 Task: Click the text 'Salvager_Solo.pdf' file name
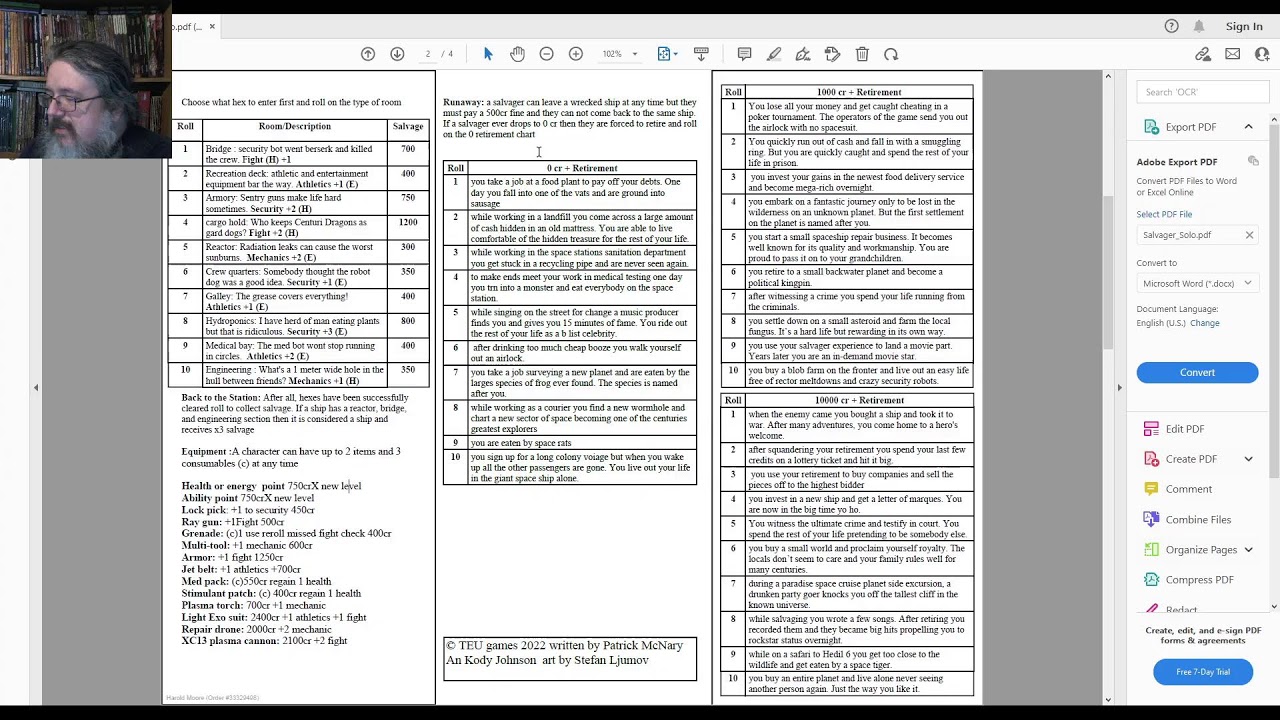[x=1177, y=235]
